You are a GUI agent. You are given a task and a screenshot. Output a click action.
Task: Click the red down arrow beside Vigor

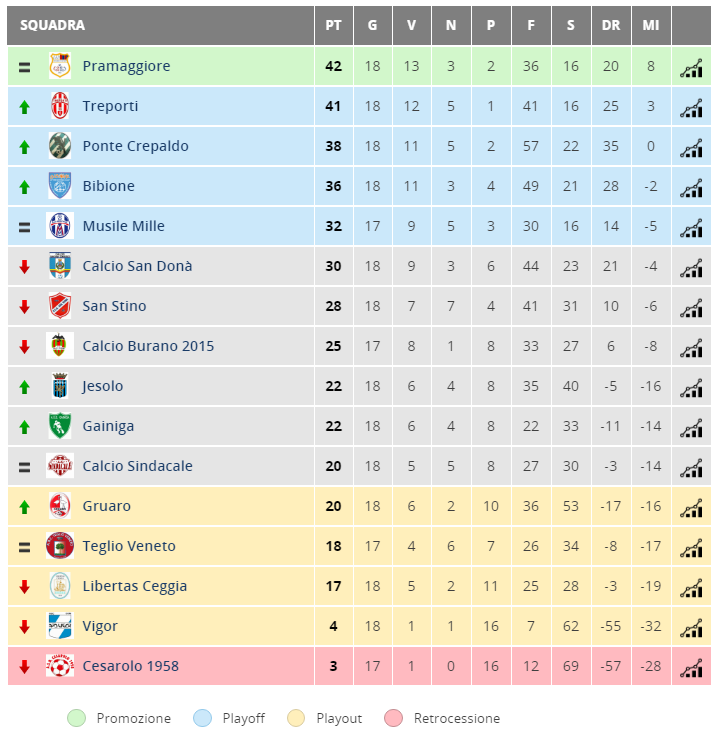[x=25, y=627]
